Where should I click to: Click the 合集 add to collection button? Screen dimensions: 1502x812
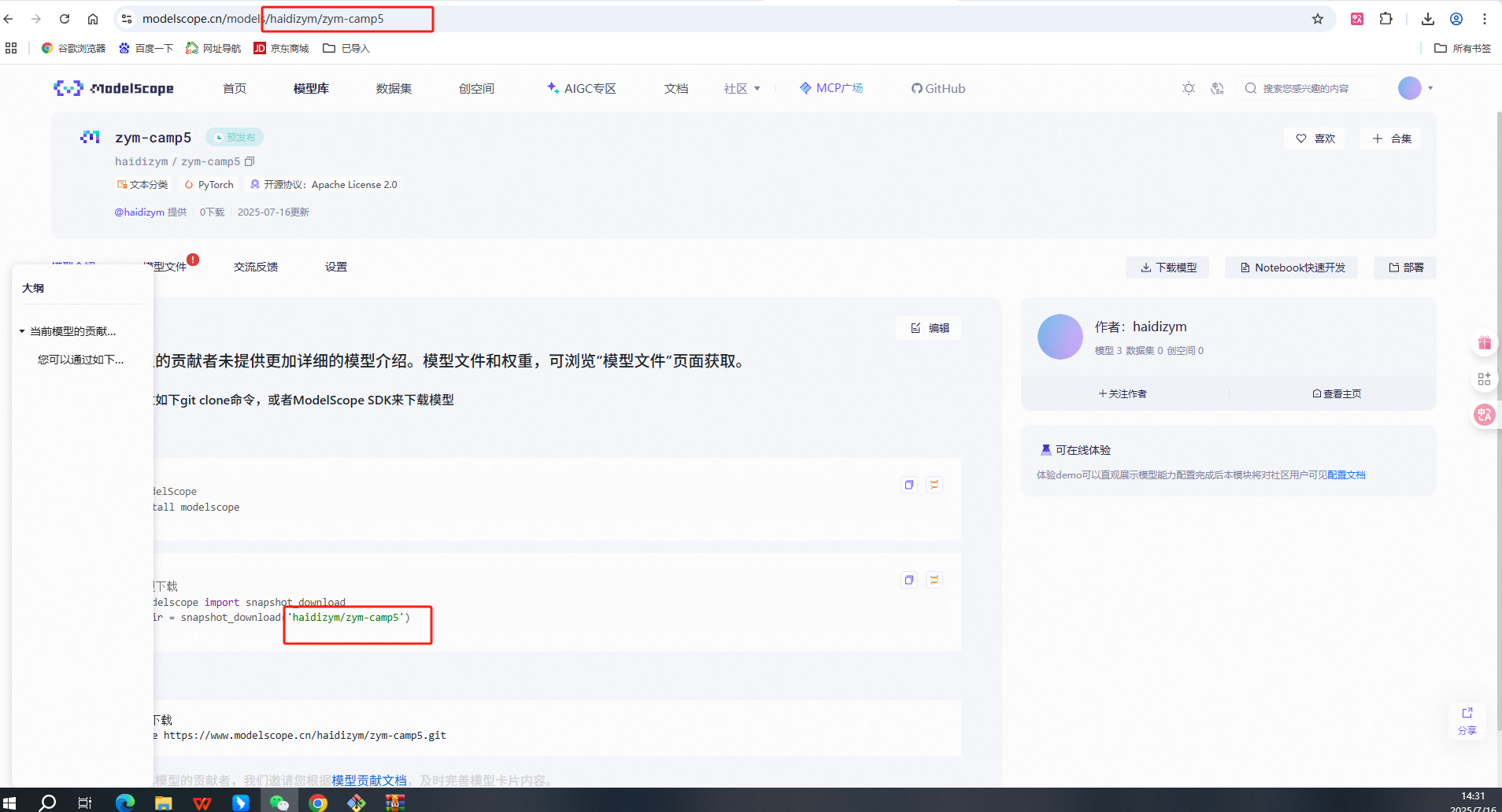pyautogui.click(x=1392, y=138)
